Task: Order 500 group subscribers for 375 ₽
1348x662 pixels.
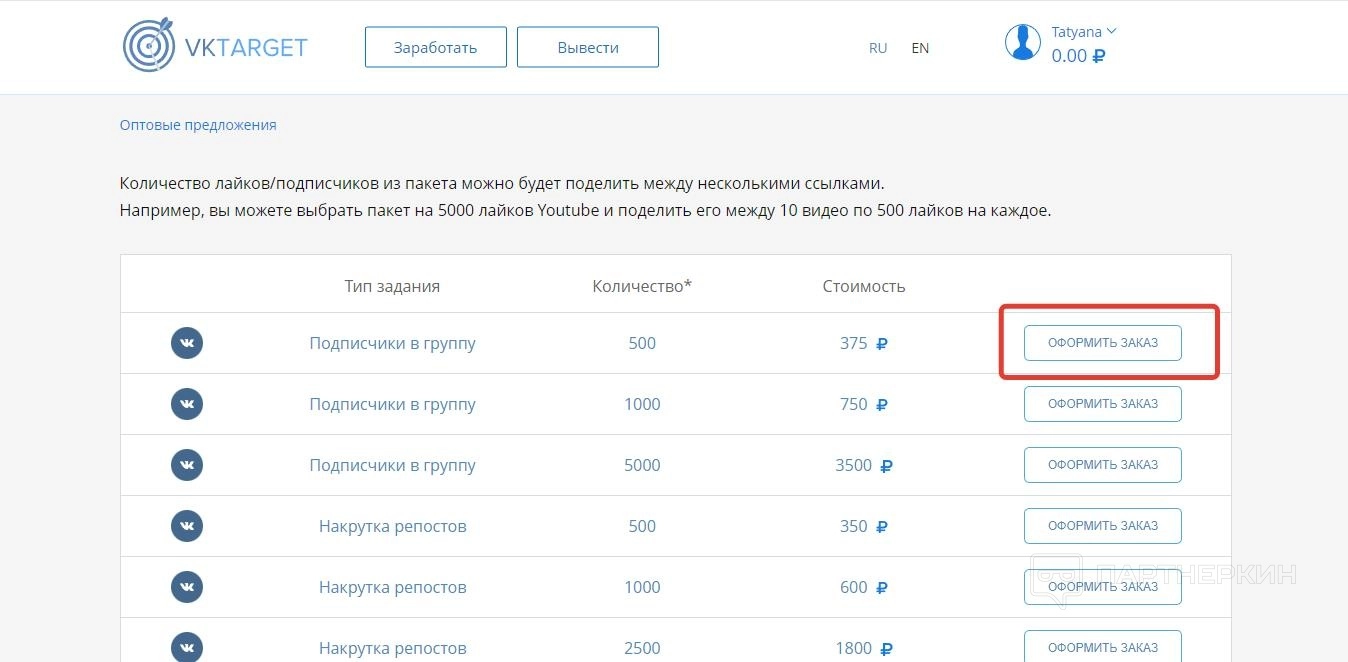Action: coord(1102,343)
